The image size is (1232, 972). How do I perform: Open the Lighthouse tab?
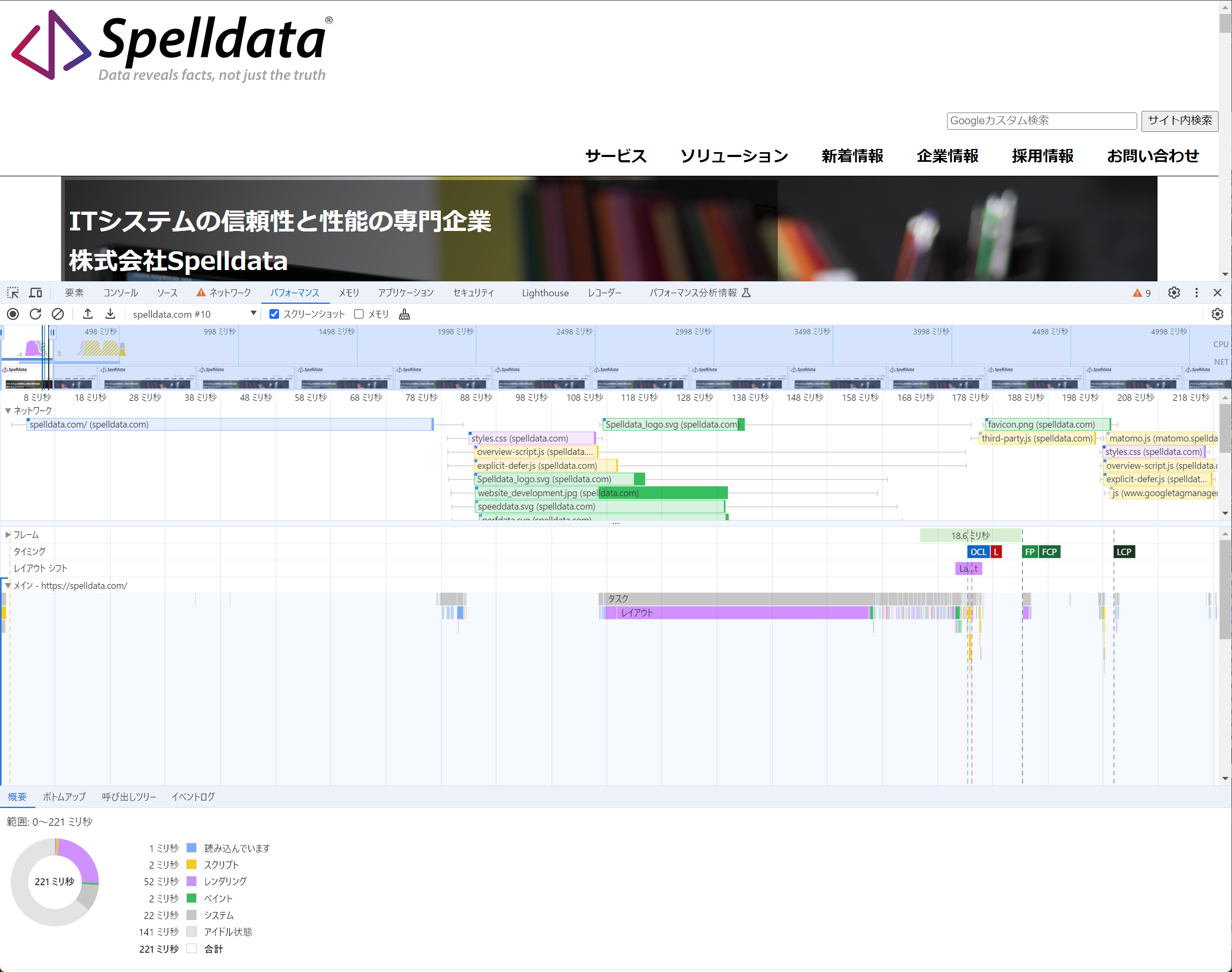[545, 293]
